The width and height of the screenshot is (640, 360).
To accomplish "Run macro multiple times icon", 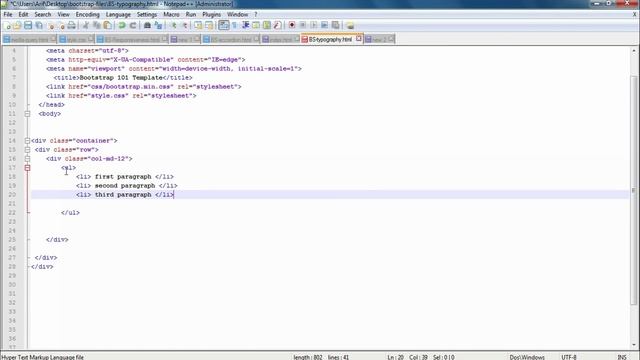I will [x=324, y=25].
